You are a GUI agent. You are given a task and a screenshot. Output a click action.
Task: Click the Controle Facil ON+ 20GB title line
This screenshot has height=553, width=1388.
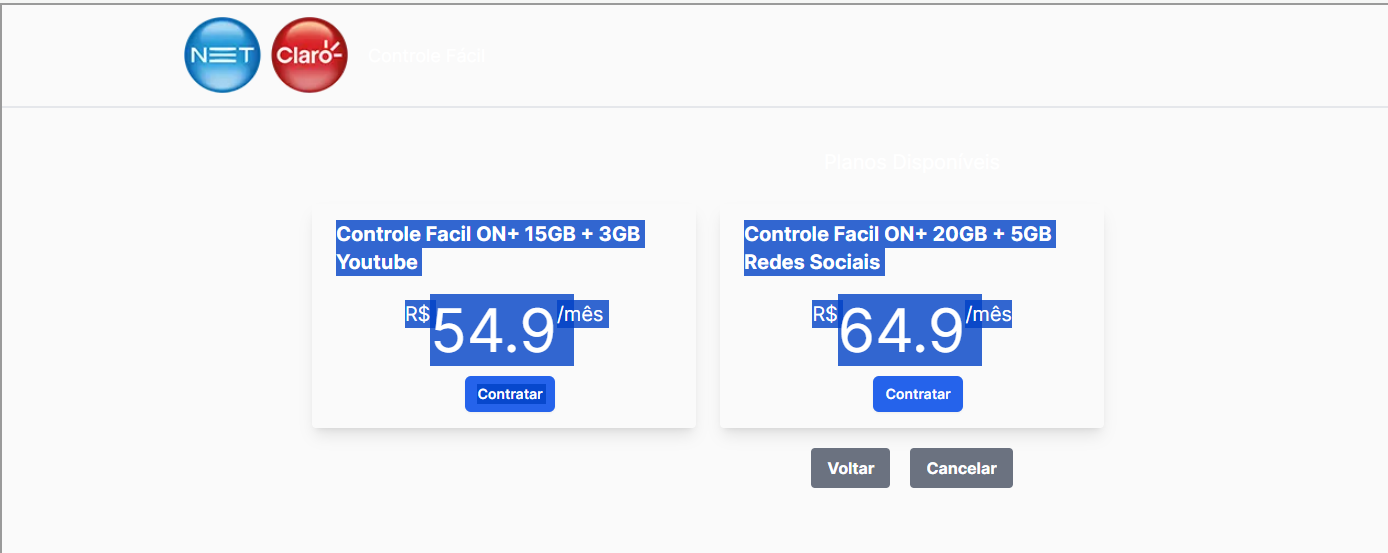click(x=898, y=234)
